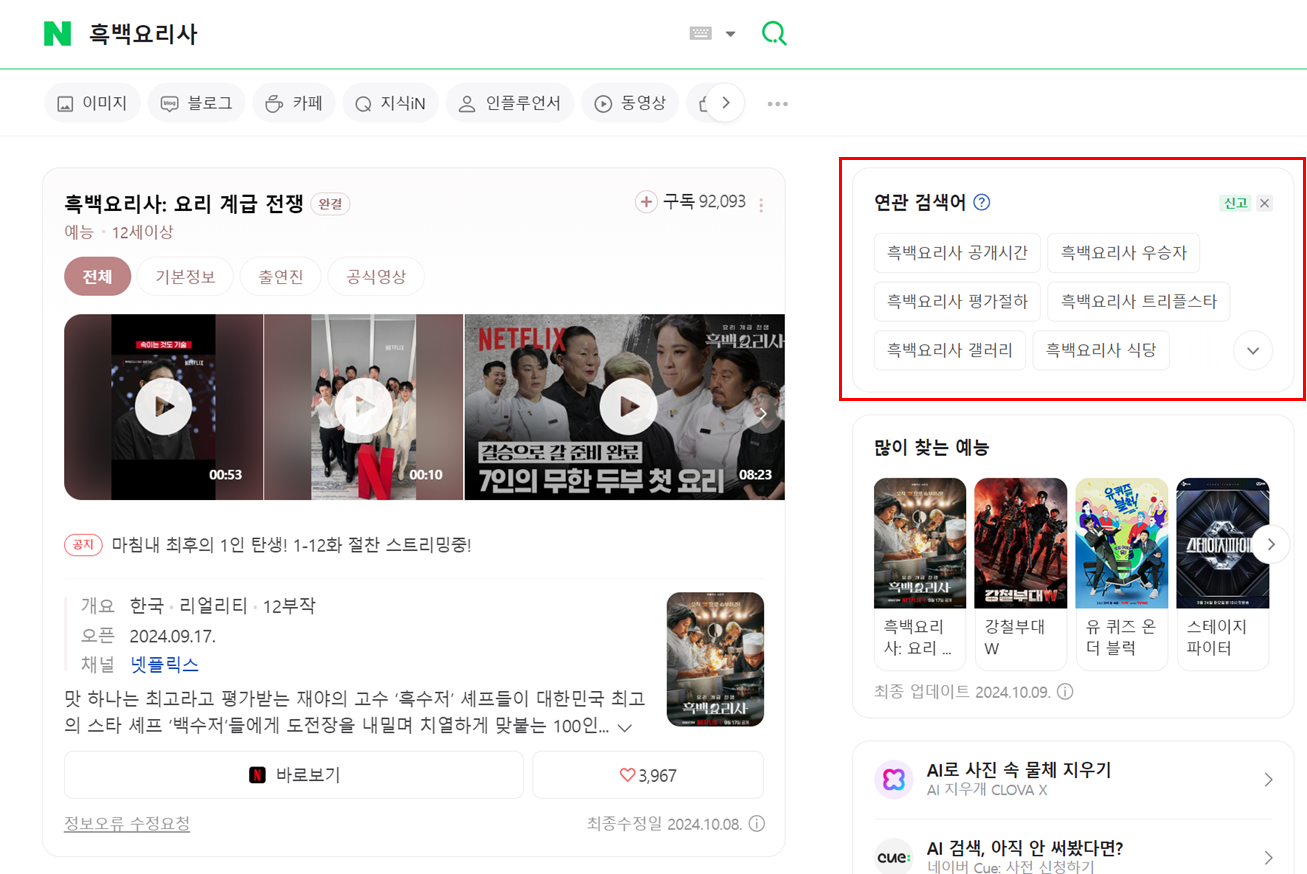The height and width of the screenshot is (874, 1307).
Task: Click the 공지 notice badge
Action: [x=84, y=545]
